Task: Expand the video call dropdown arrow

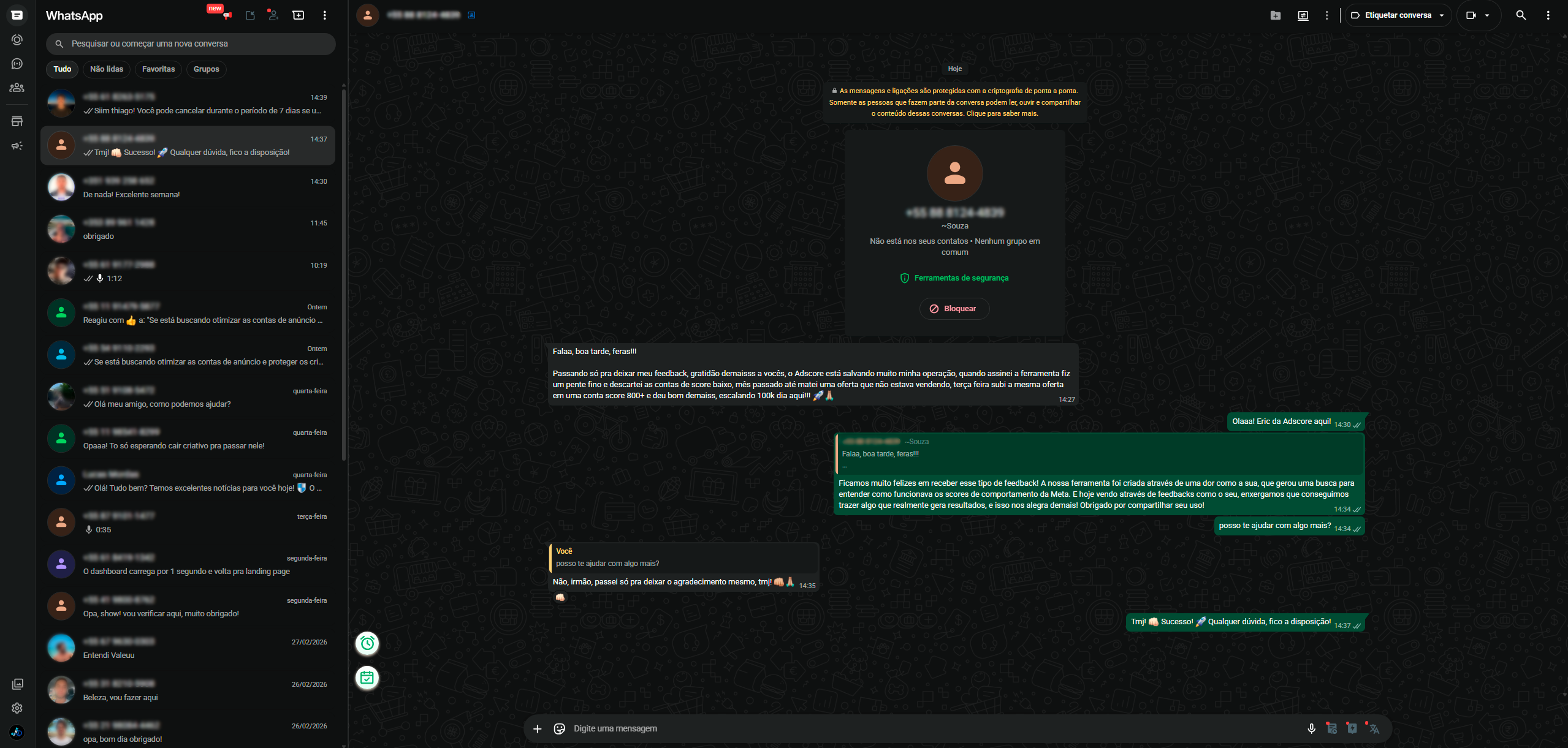Action: click(1487, 15)
